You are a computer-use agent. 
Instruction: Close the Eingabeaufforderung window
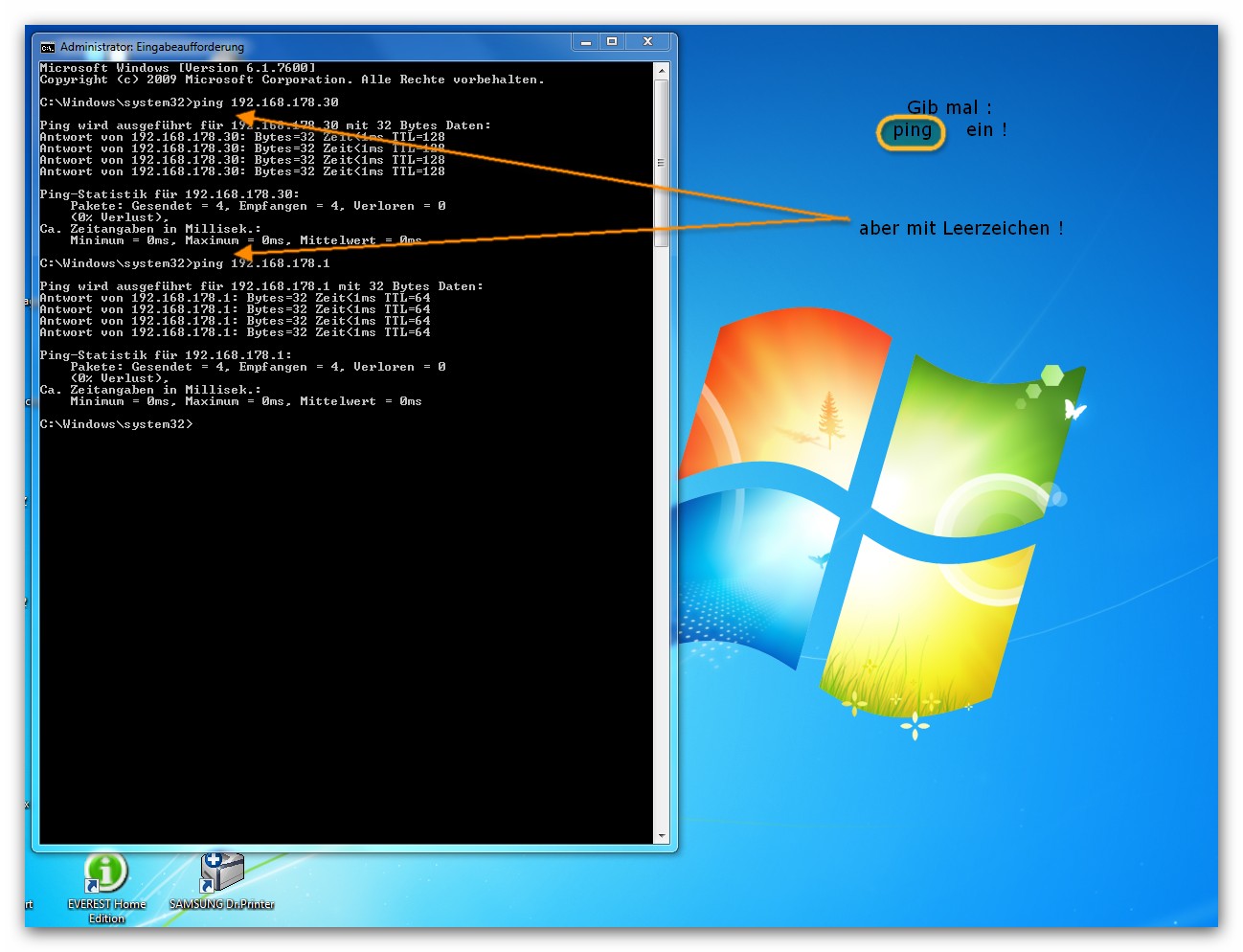[x=647, y=42]
